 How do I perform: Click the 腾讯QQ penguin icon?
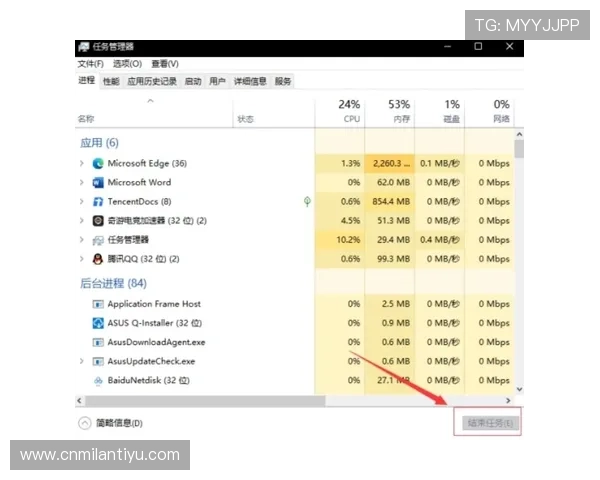(98, 259)
